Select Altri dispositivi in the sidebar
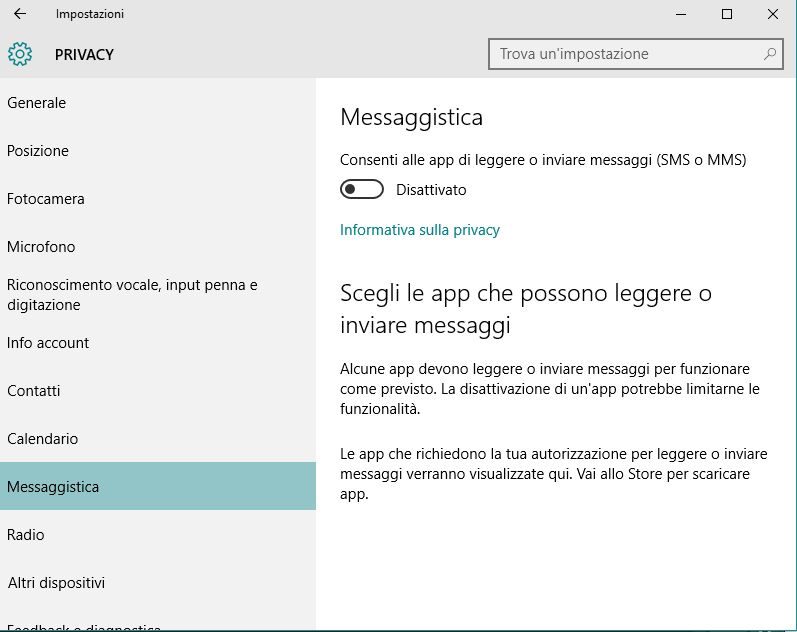797x632 pixels. coord(56,583)
